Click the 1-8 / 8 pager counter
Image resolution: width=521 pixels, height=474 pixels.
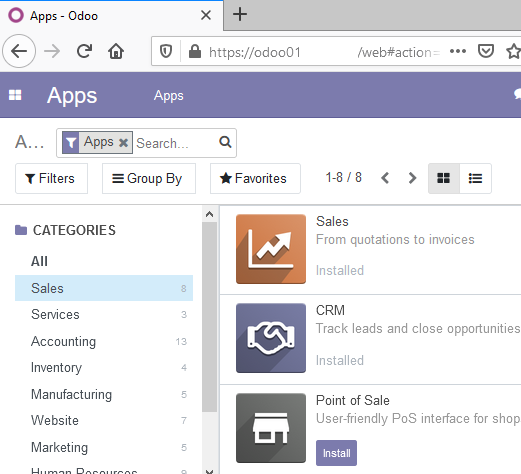[343, 178]
